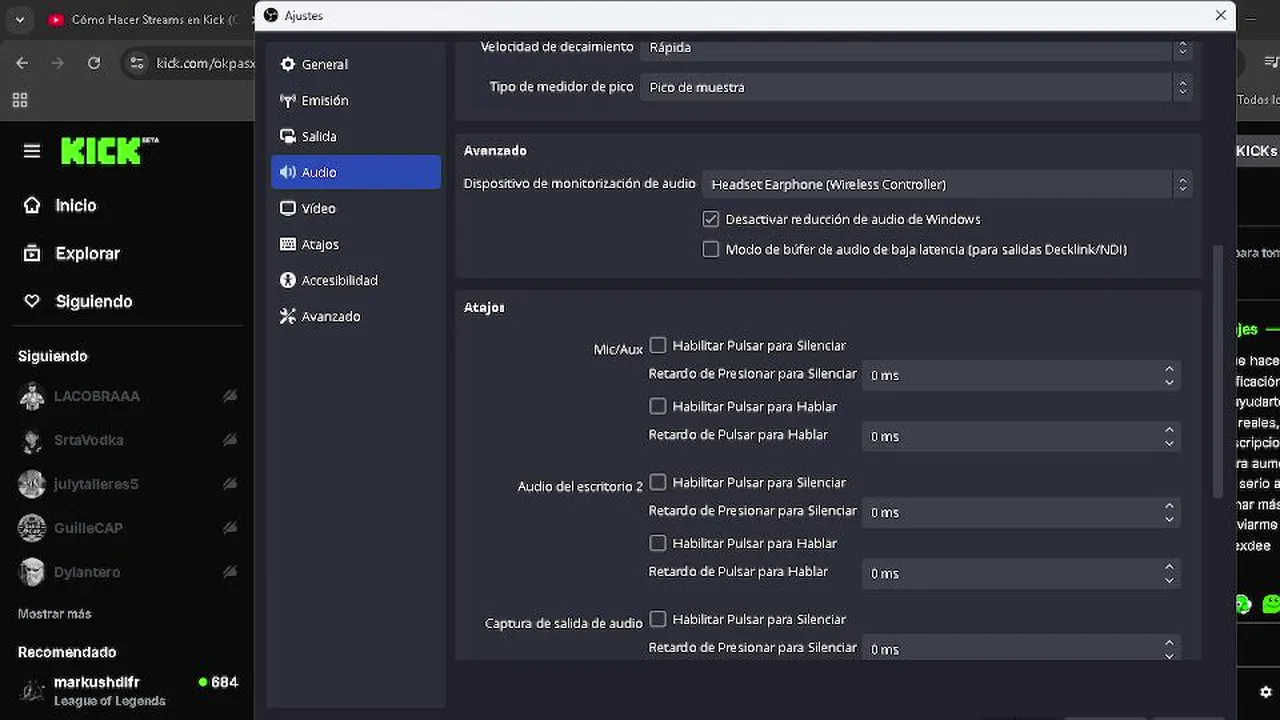Click the Mostrar más link
Screen dimensions: 1280x720
tap(54, 613)
